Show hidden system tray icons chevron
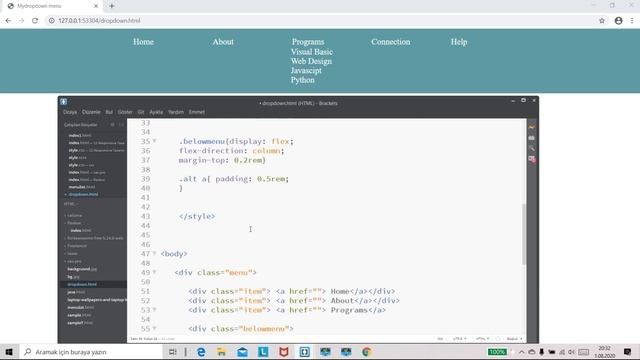 (522, 352)
